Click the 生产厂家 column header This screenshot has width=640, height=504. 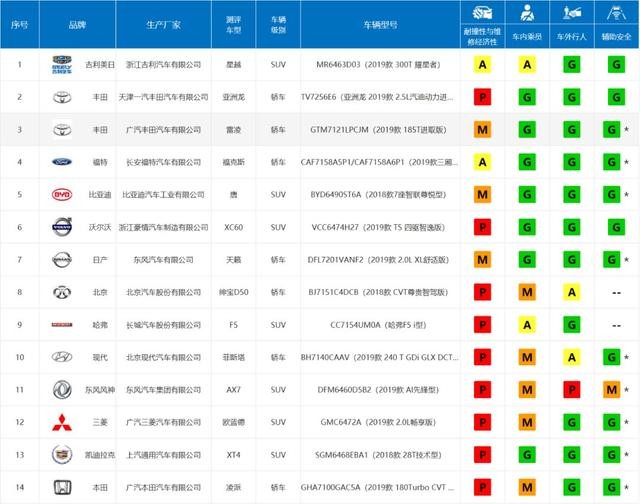pyautogui.click(x=163, y=24)
